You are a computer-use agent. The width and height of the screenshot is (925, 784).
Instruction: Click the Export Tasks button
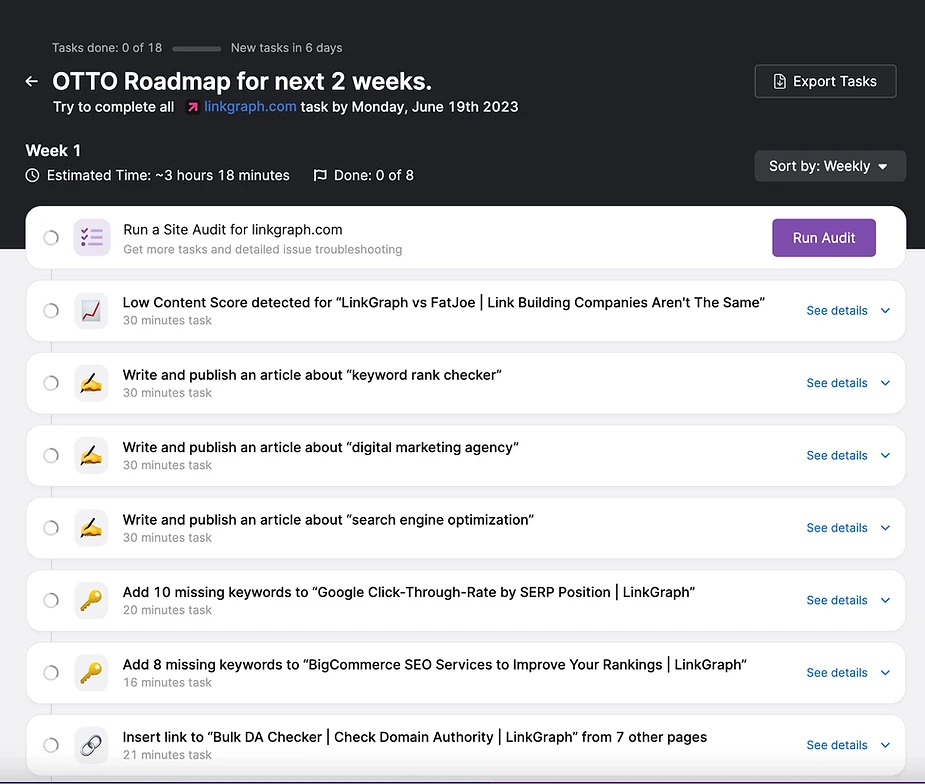point(825,81)
